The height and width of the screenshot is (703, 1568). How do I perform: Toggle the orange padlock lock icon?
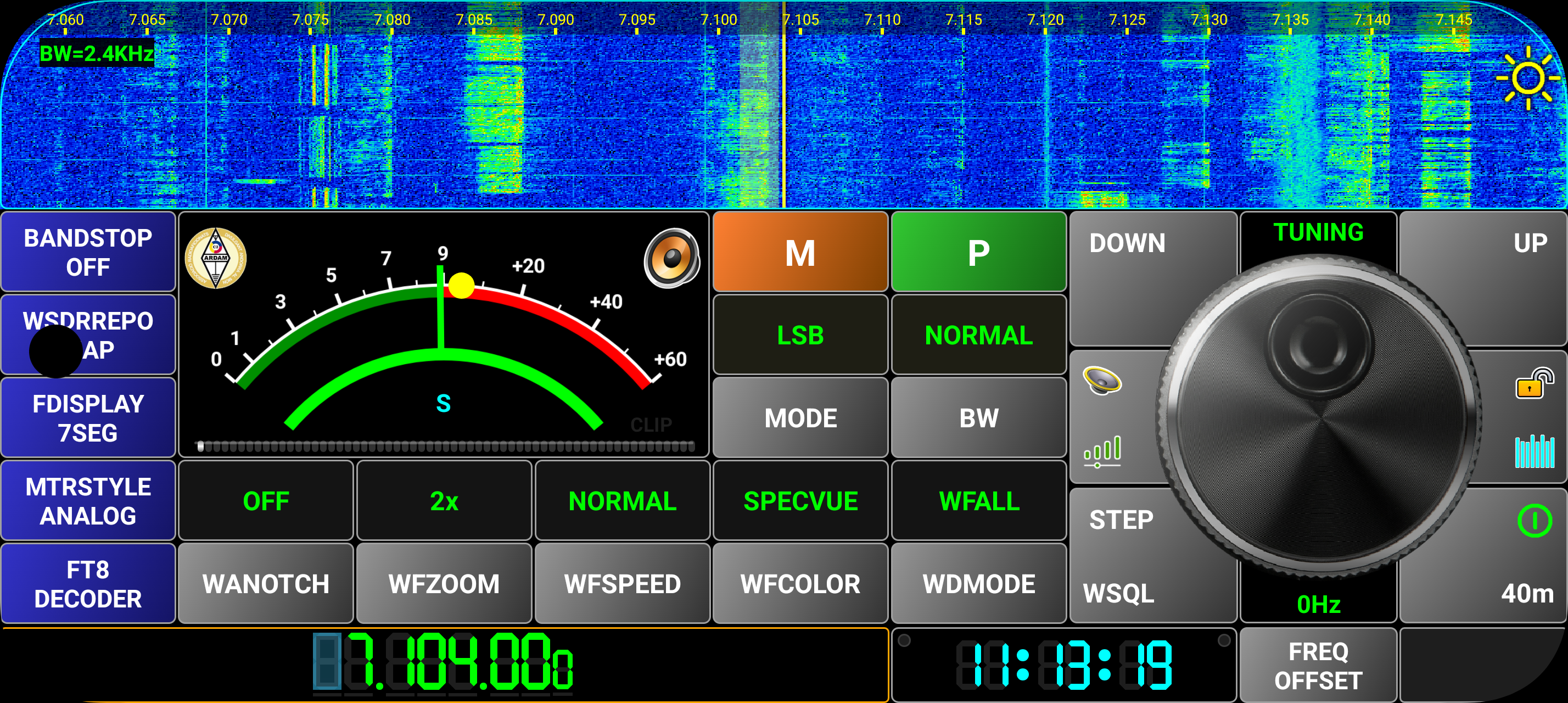pos(1533,383)
